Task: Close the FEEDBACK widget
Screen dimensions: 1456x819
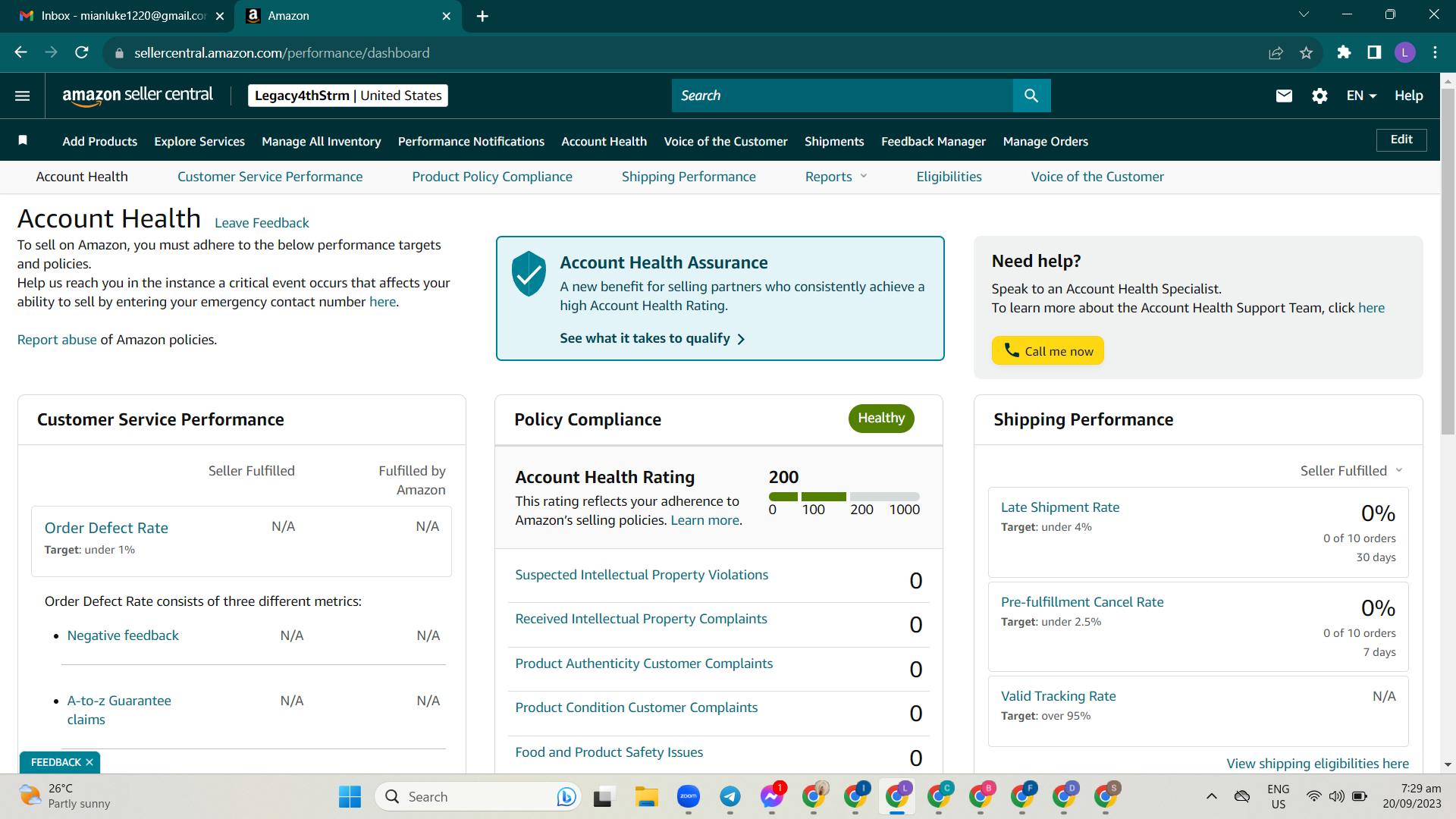Action: click(89, 762)
